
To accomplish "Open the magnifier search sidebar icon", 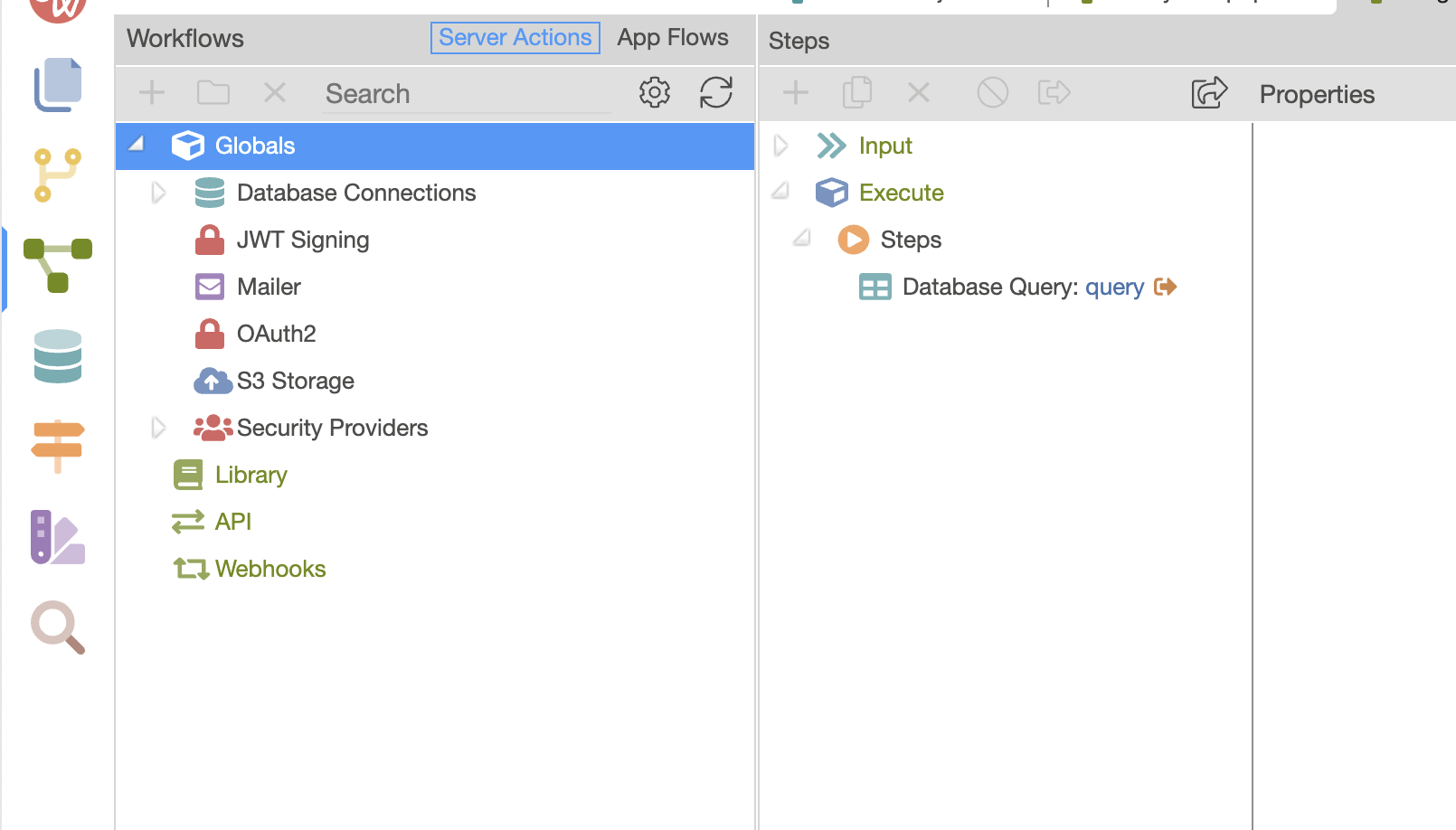I will click(x=57, y=627).
